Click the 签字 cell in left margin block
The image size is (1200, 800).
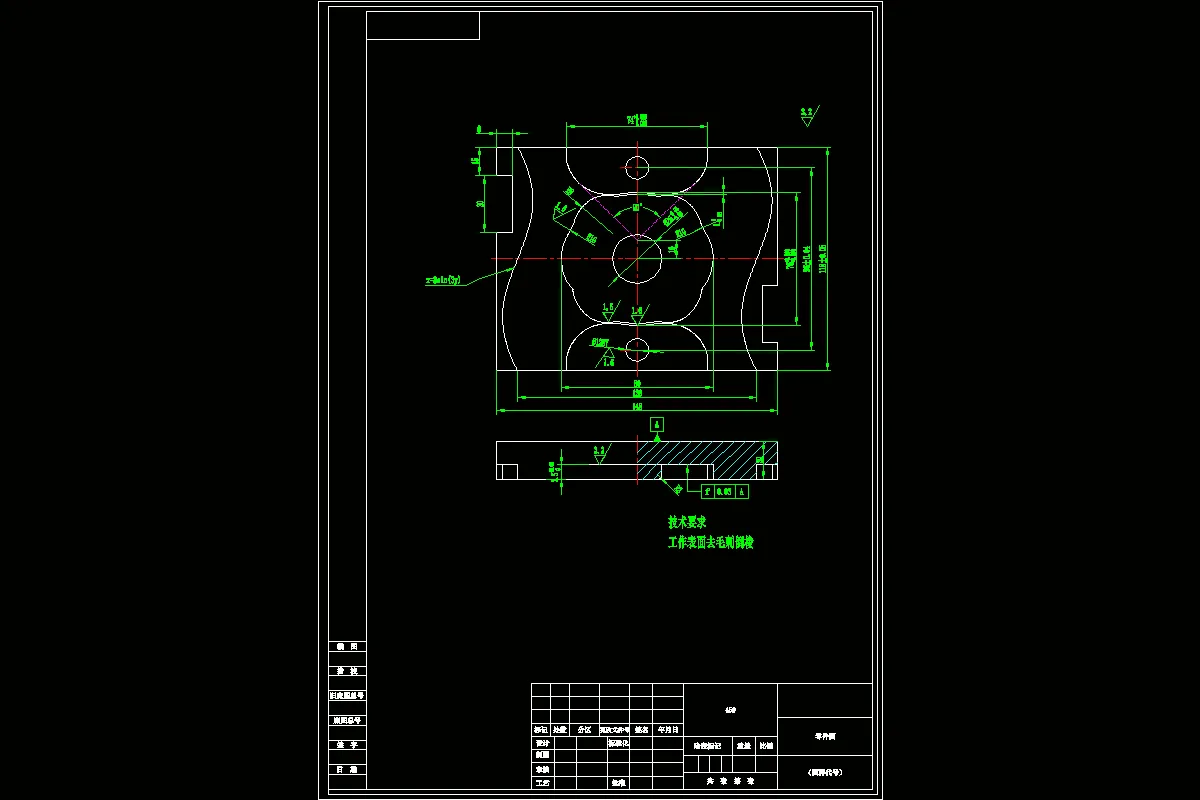click(x=347, y=745)
